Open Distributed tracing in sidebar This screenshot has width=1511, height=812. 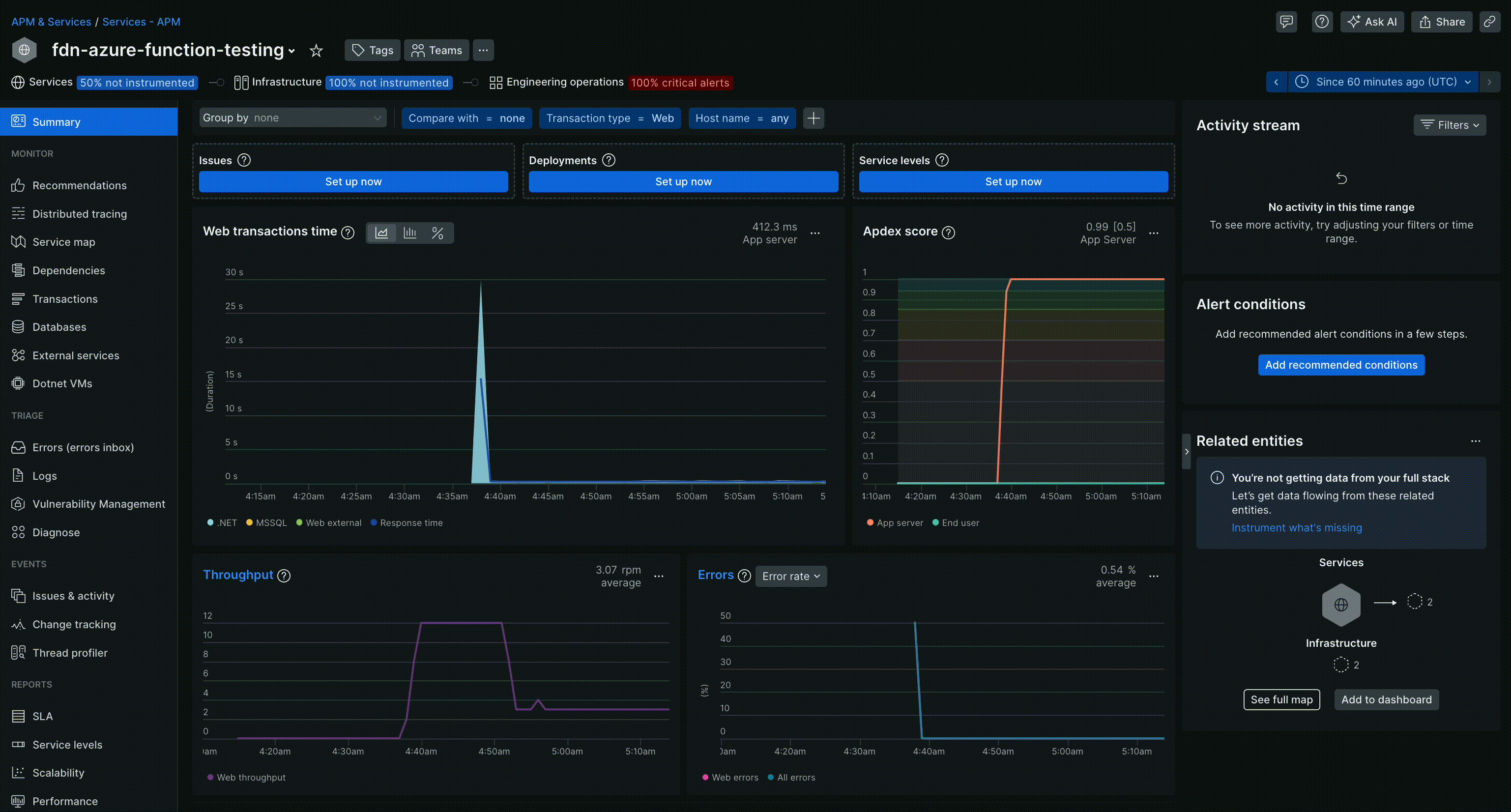pos(79,213)
